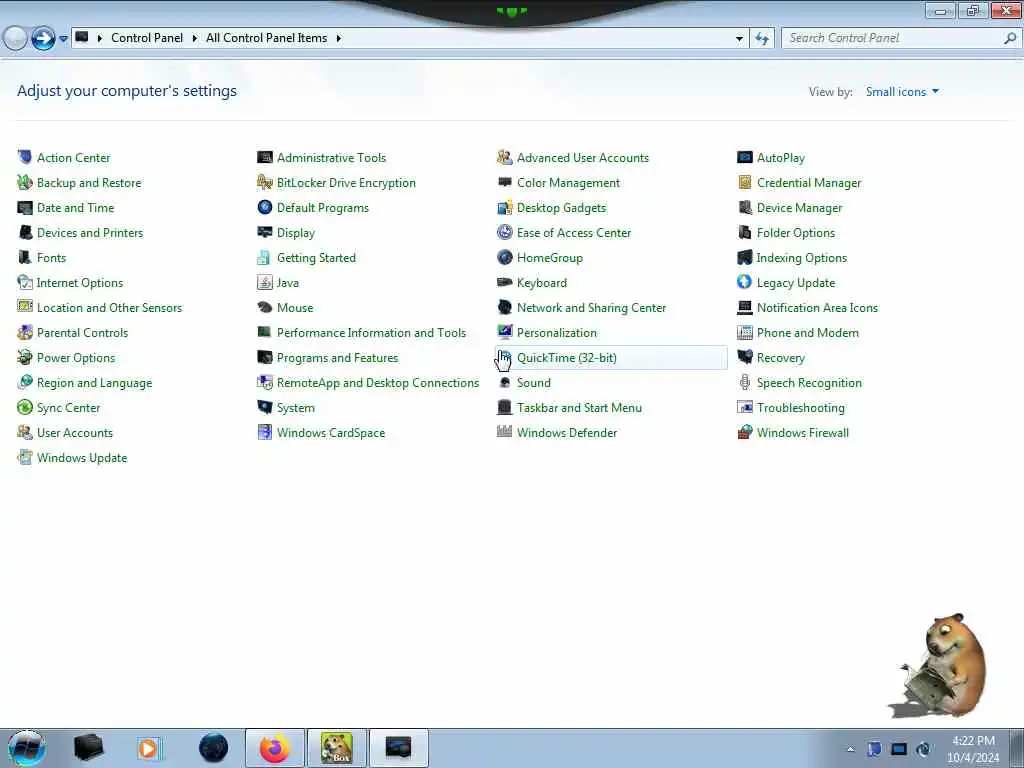Click the Devices and Printers icon
The width and height of the screenshot is (1024, 768).
point(25,232)
